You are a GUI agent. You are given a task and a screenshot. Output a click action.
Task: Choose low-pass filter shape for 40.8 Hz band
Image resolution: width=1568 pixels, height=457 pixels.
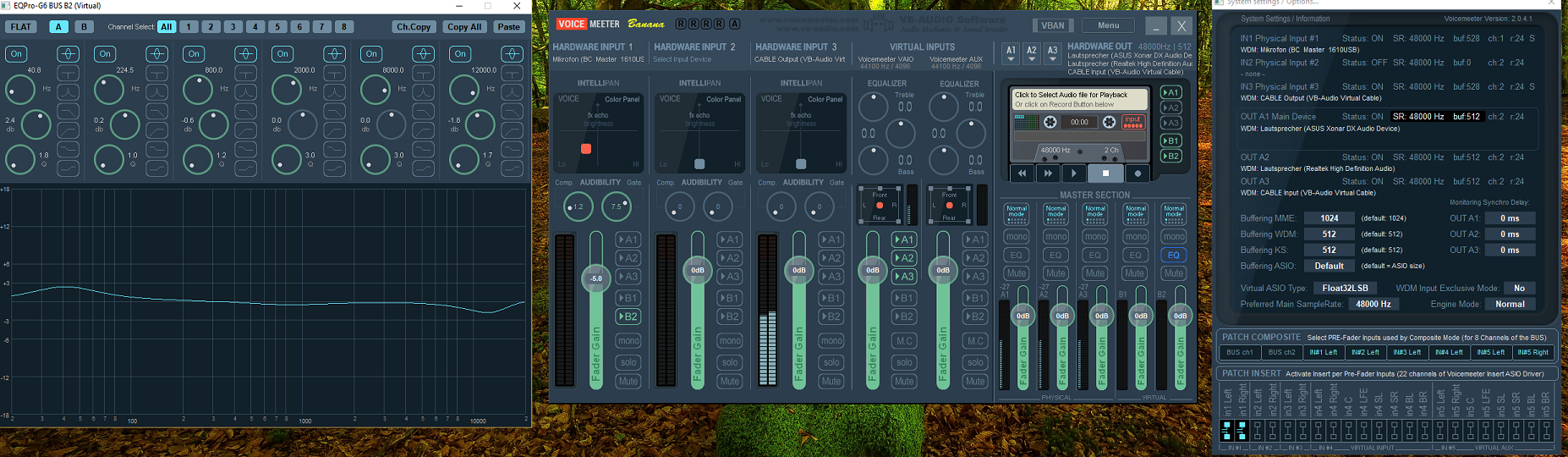pyautogui.click(x=68, y=111)
